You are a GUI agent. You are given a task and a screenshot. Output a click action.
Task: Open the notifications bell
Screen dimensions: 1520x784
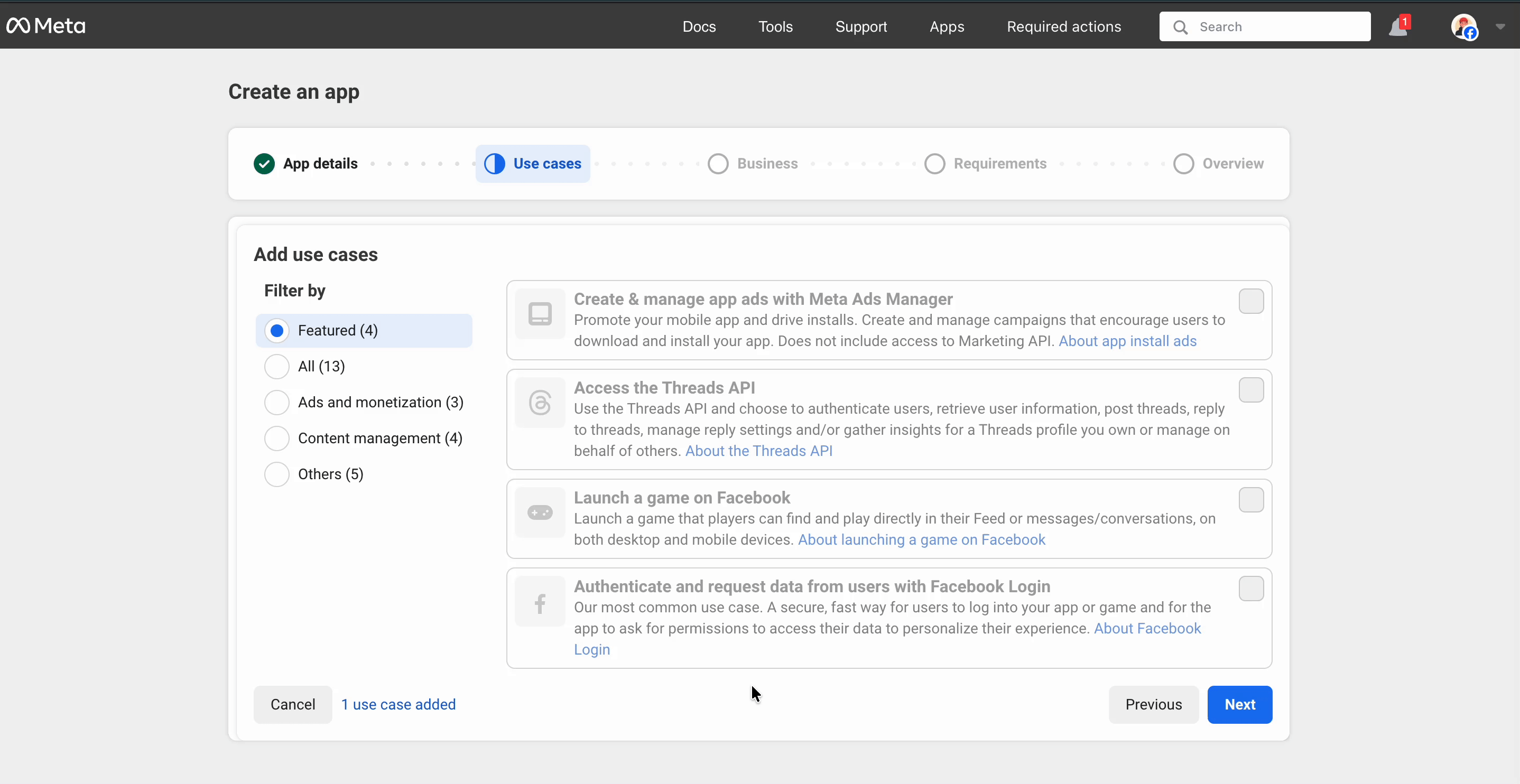[x=1398, y=27]
